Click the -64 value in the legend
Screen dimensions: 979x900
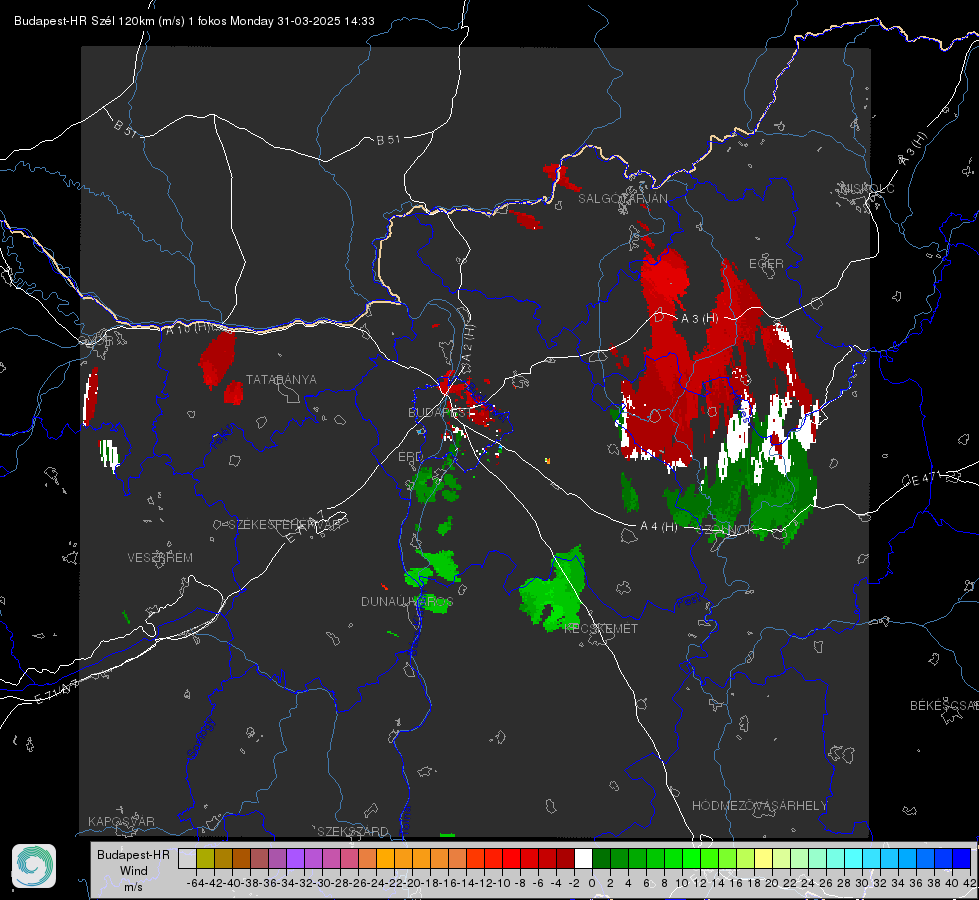pos(196,883)
